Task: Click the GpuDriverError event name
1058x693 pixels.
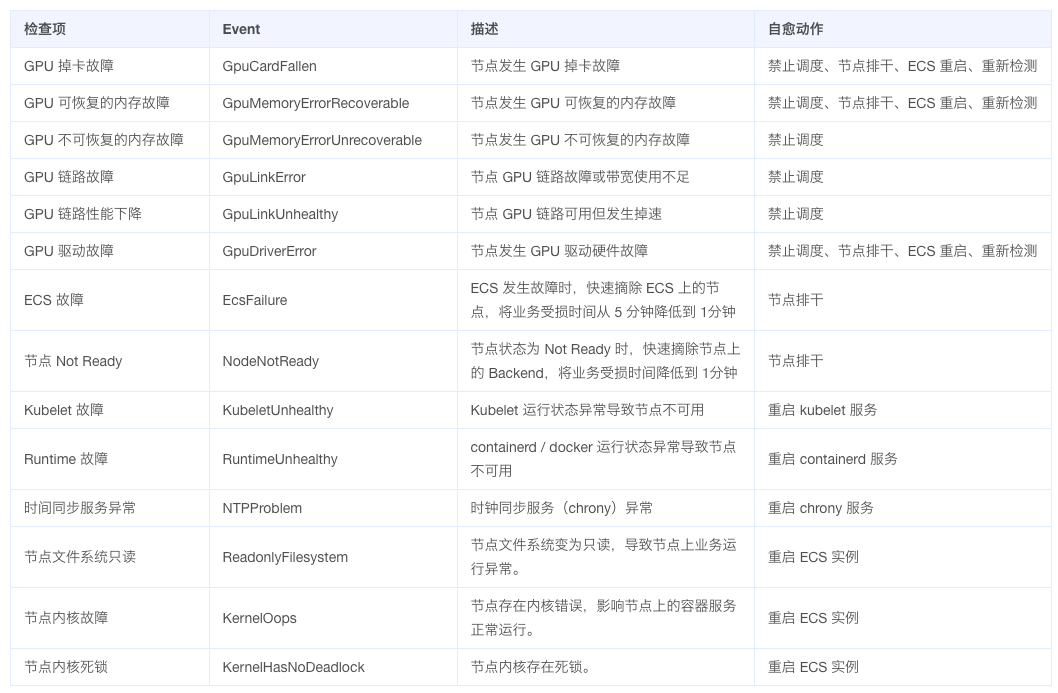Action: click(269, 251)
